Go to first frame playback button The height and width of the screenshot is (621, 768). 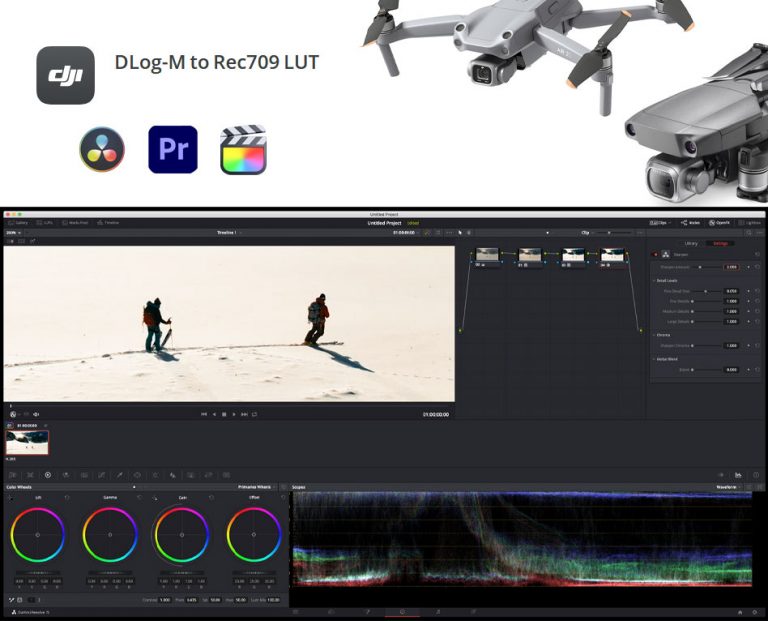pyautogui.click(x=204, y=414)
